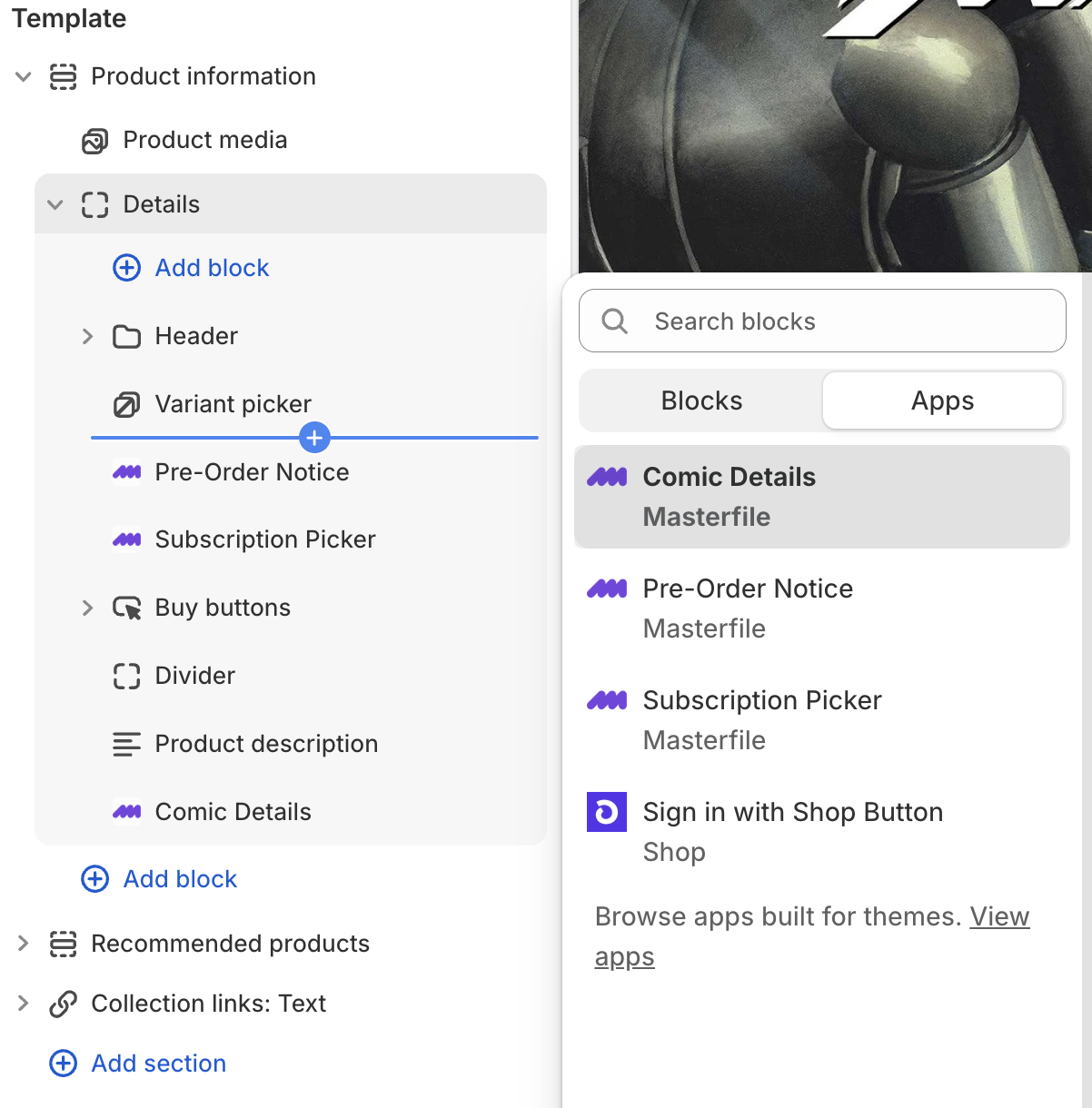Image resolution: width=1092 pixels, height=1108 pixels.
Task: Select the Details row
Action: point(291,204)
